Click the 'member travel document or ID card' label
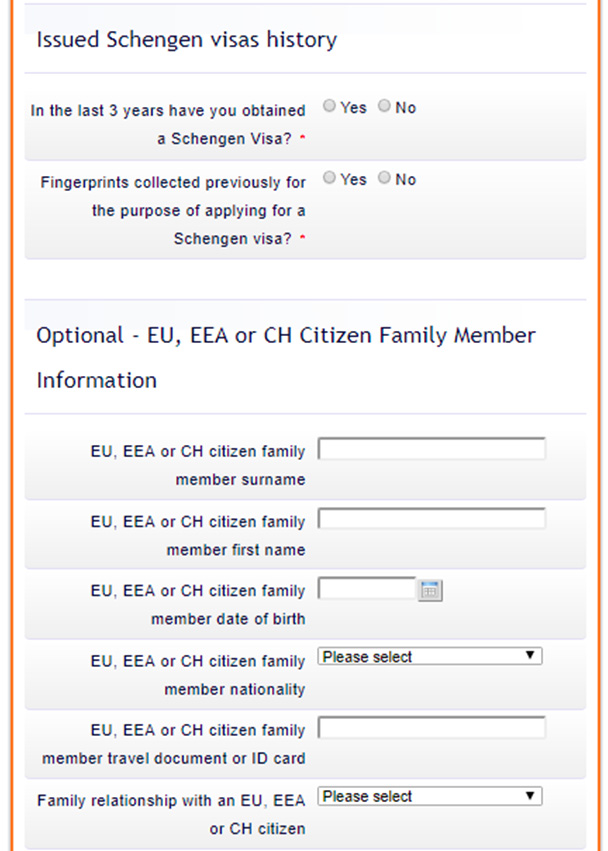The width and height of the screenshot is (608, 851). point(174,758)
